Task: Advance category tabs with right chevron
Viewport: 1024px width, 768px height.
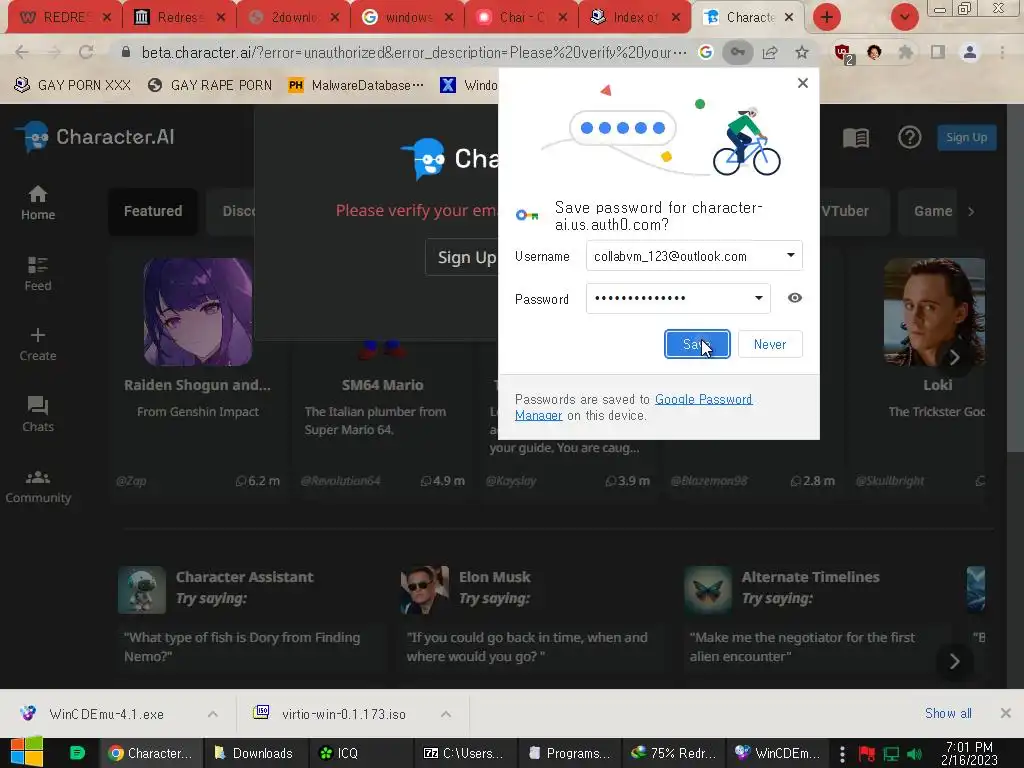Action: pos(971,212)
